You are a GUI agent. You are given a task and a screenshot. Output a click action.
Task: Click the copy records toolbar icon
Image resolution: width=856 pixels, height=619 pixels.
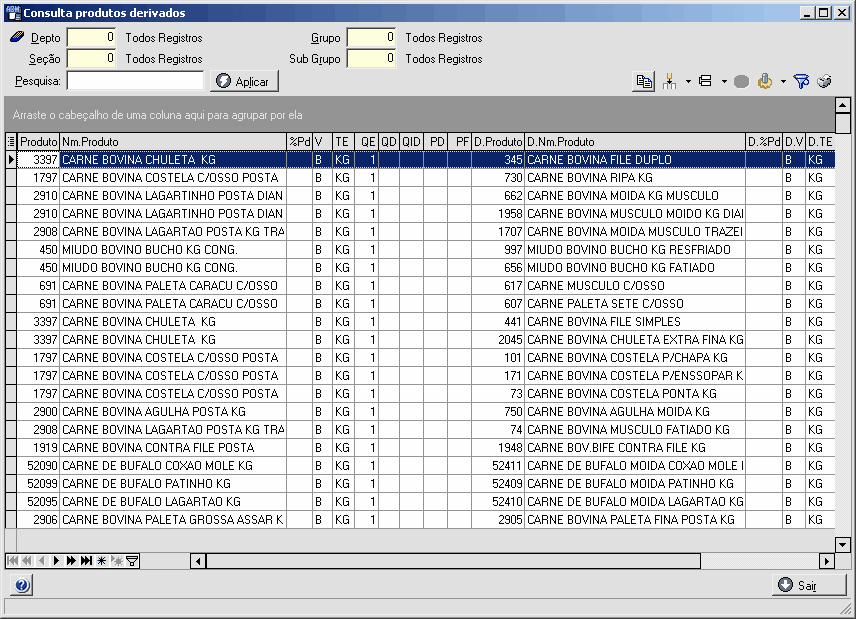644,82
